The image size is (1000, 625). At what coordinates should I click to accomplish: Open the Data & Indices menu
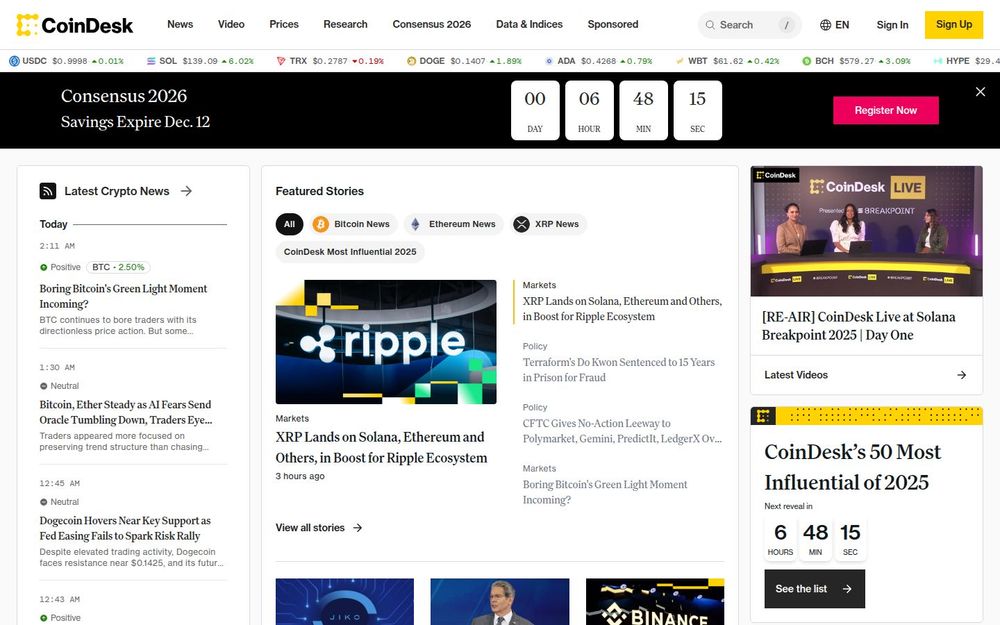point(529,24)
